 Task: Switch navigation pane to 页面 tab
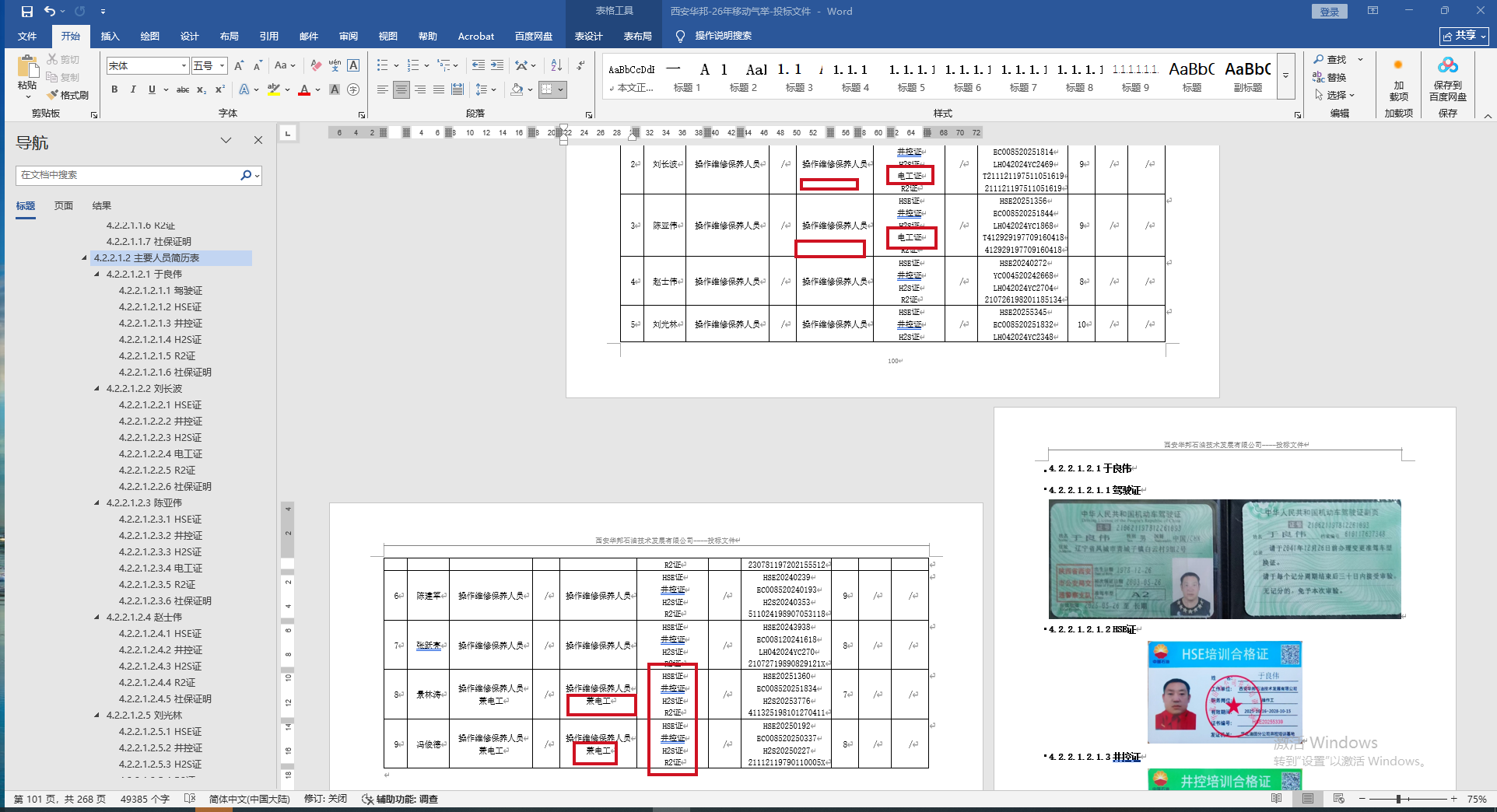[64, 206]
